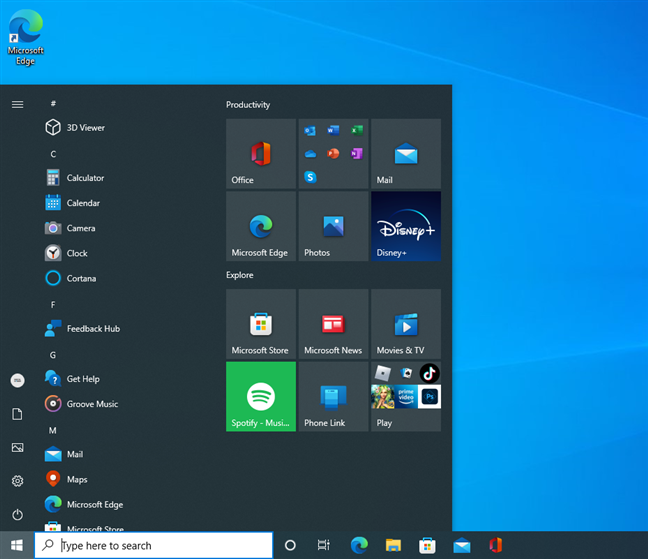
Task: Open Task View on the taskbar
Action: (324, 545)
